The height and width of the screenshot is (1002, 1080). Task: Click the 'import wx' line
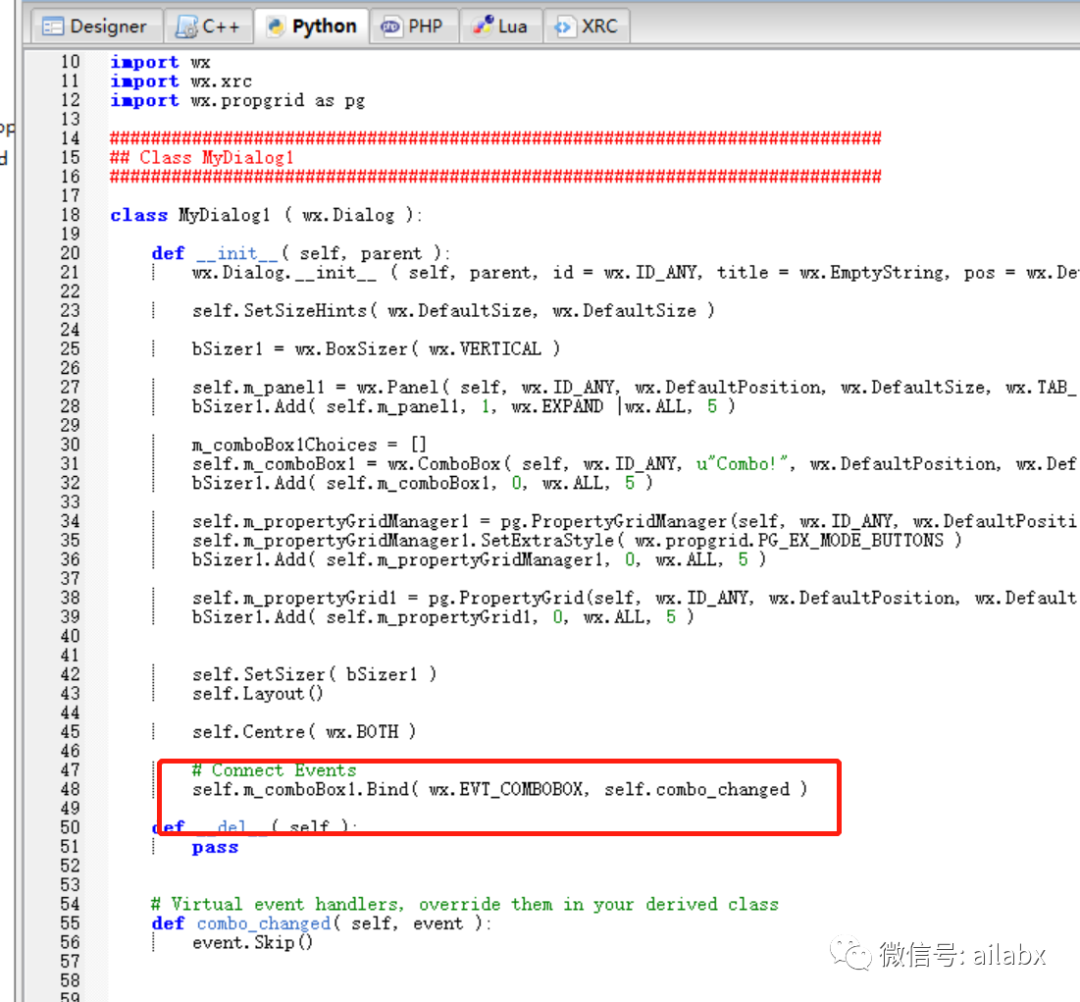(x=160, y=62)
